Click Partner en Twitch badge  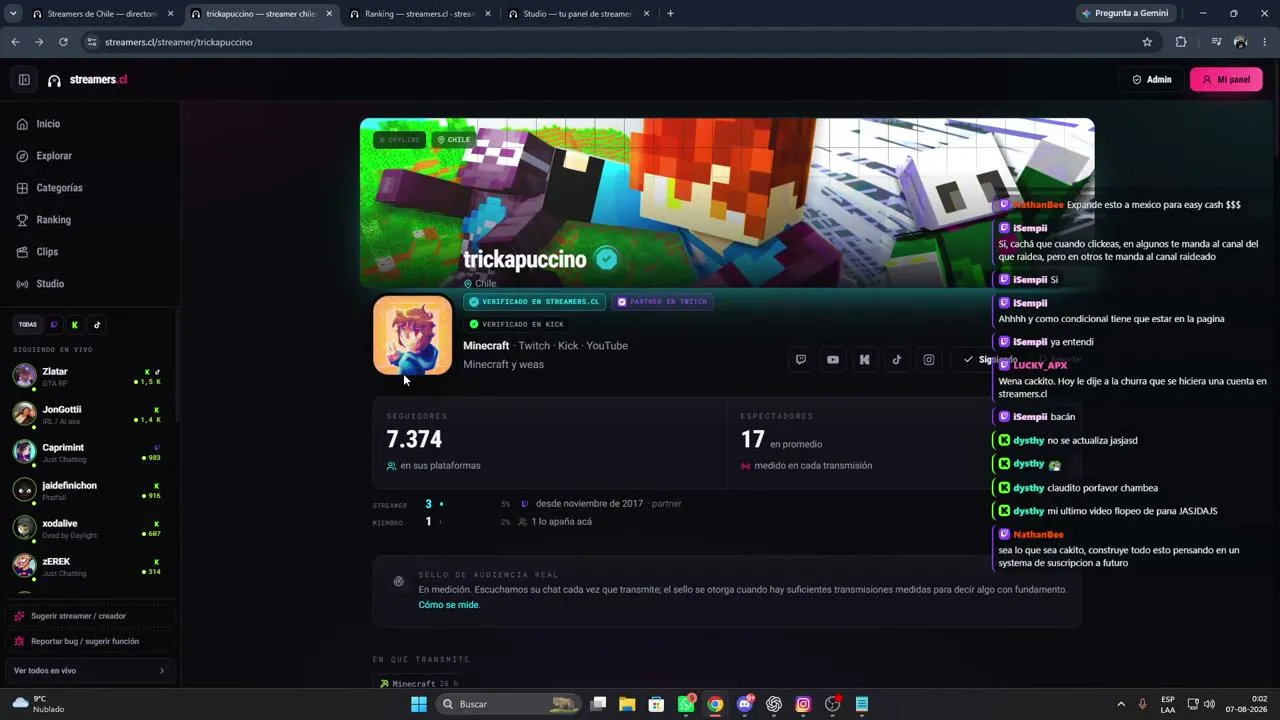coord(662,302)
